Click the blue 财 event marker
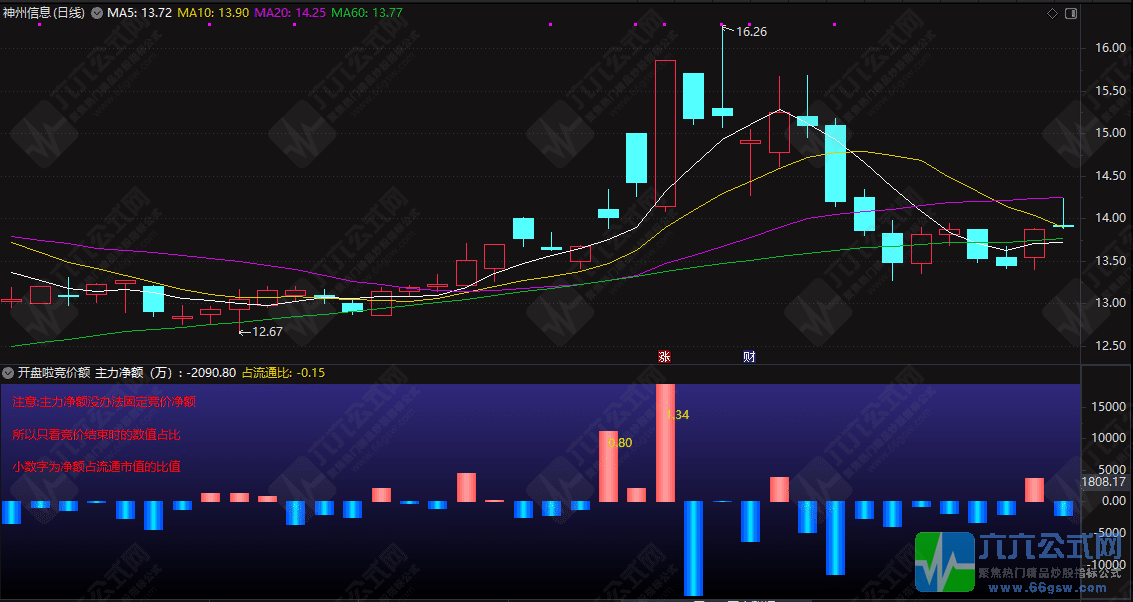The width and height of the screenshot is (1133, 602). [x=749, y=356]
